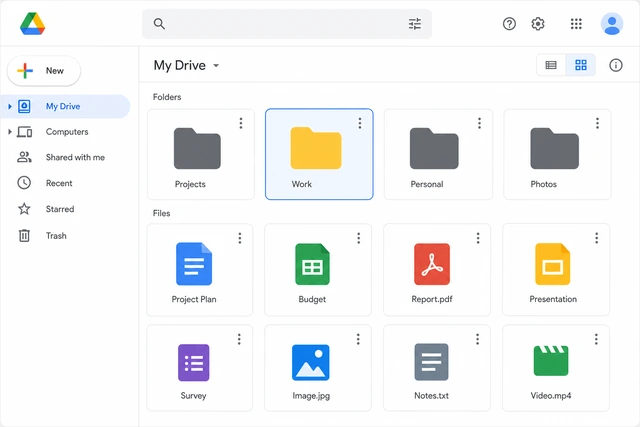The image size is (640, 427).
Task: Click into the Drive search field
Action: point(287,24)
